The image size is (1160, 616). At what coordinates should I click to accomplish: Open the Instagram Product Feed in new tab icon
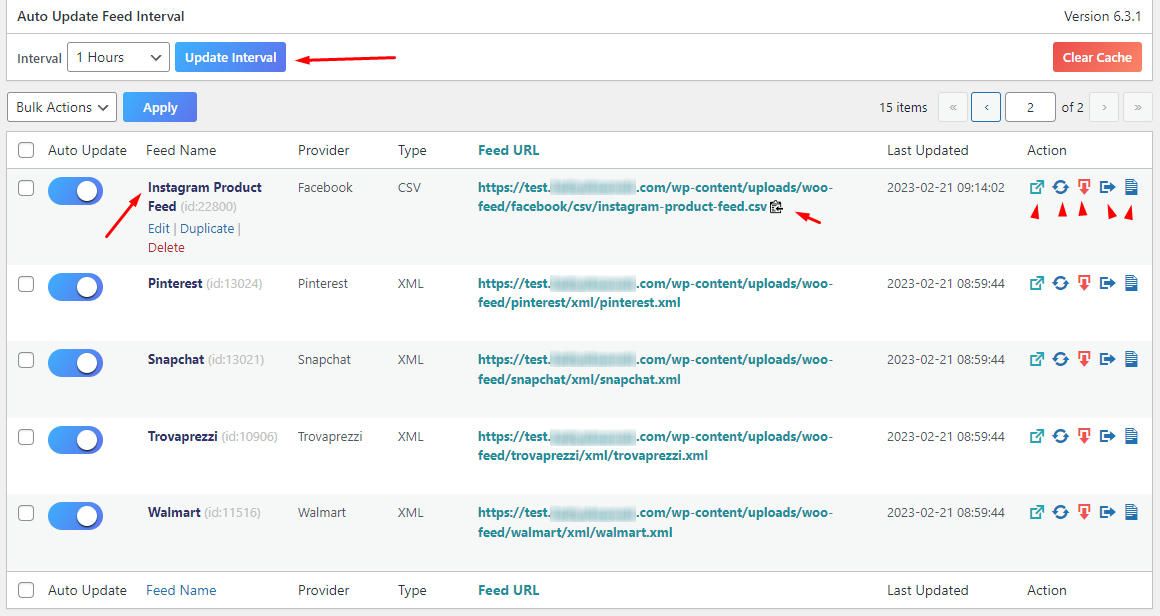[x=1037, y=187]
